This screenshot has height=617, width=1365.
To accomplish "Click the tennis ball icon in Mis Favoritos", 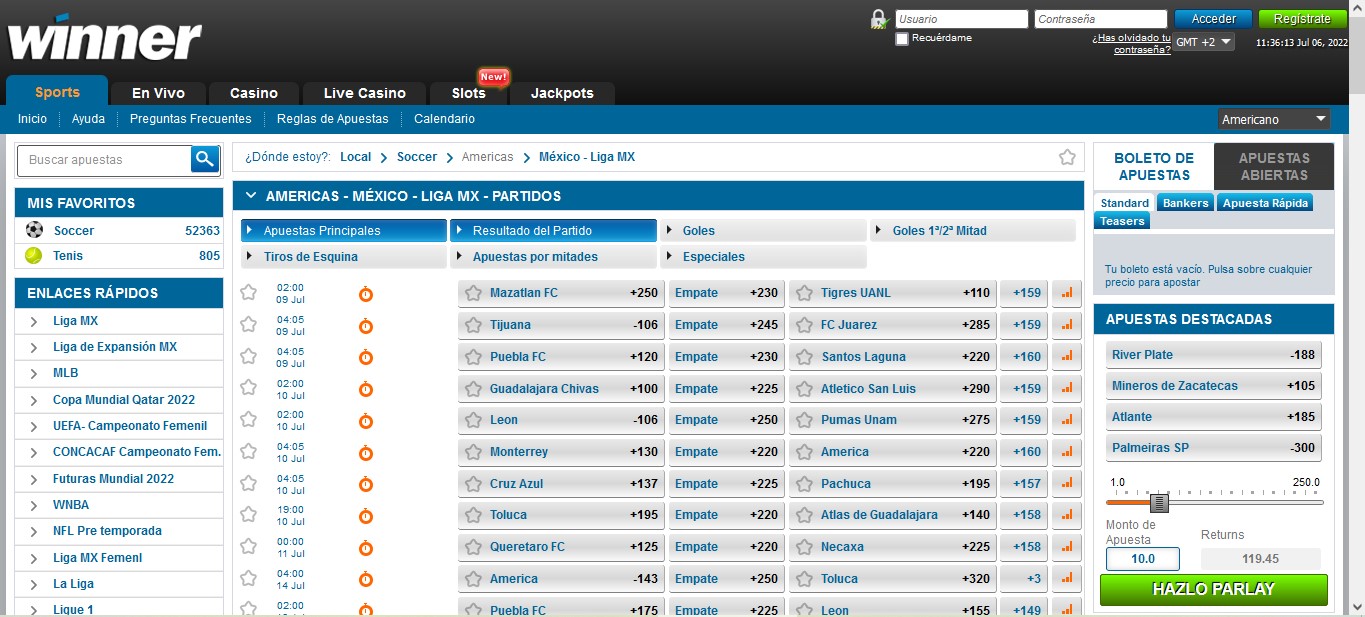I will click(34, 256).
